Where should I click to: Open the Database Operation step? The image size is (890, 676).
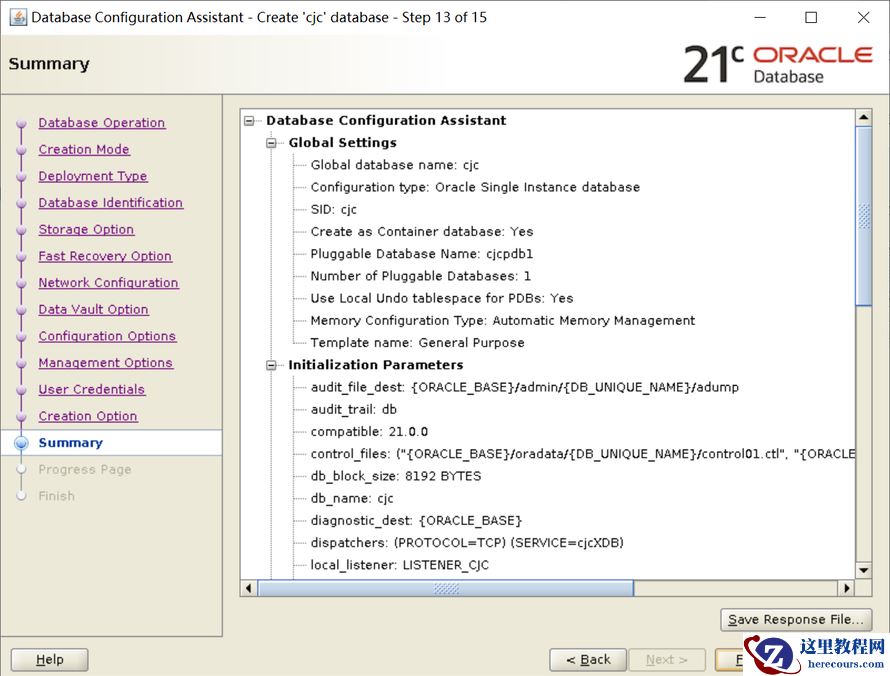pos(101,123)
